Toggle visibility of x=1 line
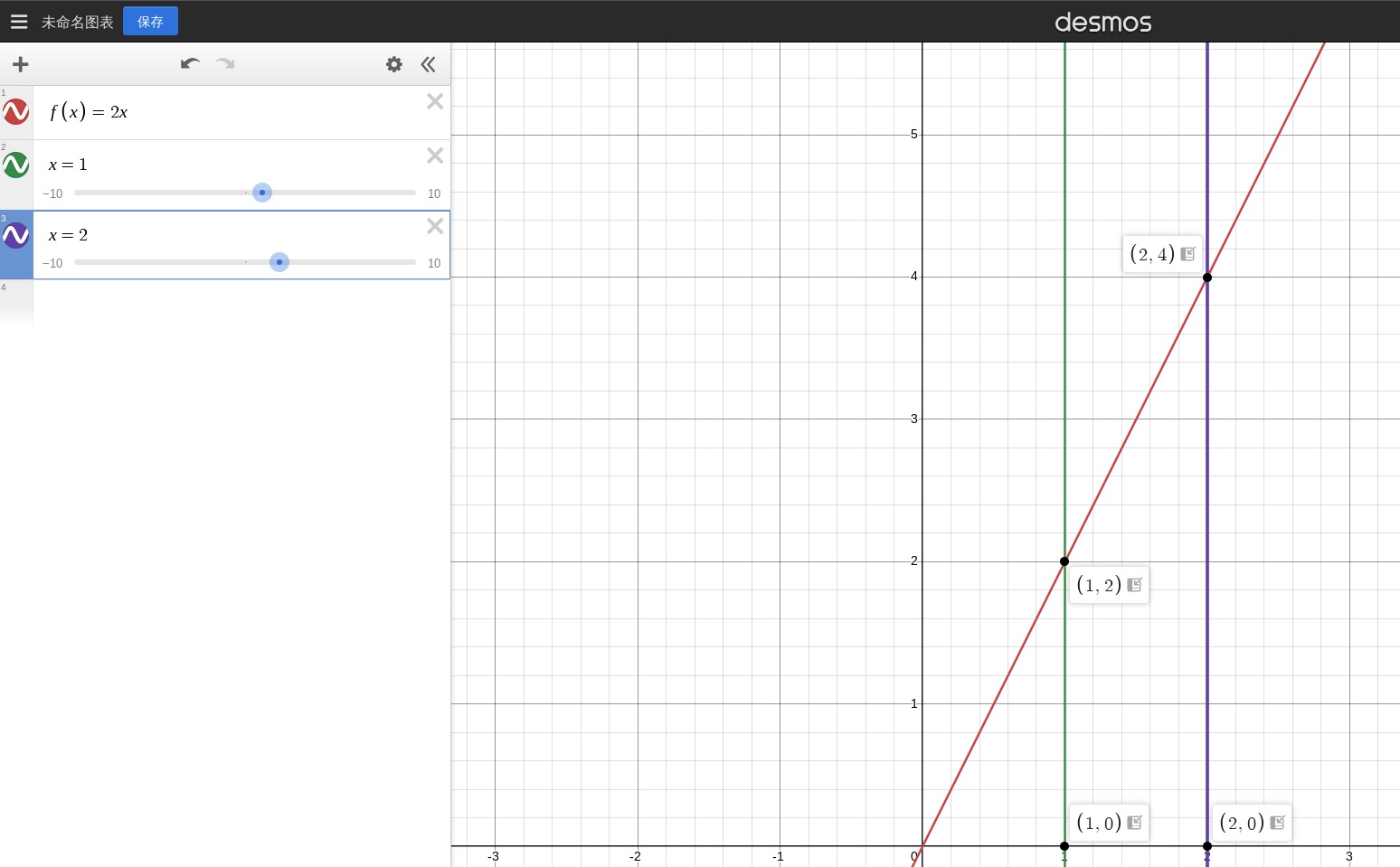Viewport: 1400px width, 867px height. point(16,165)
